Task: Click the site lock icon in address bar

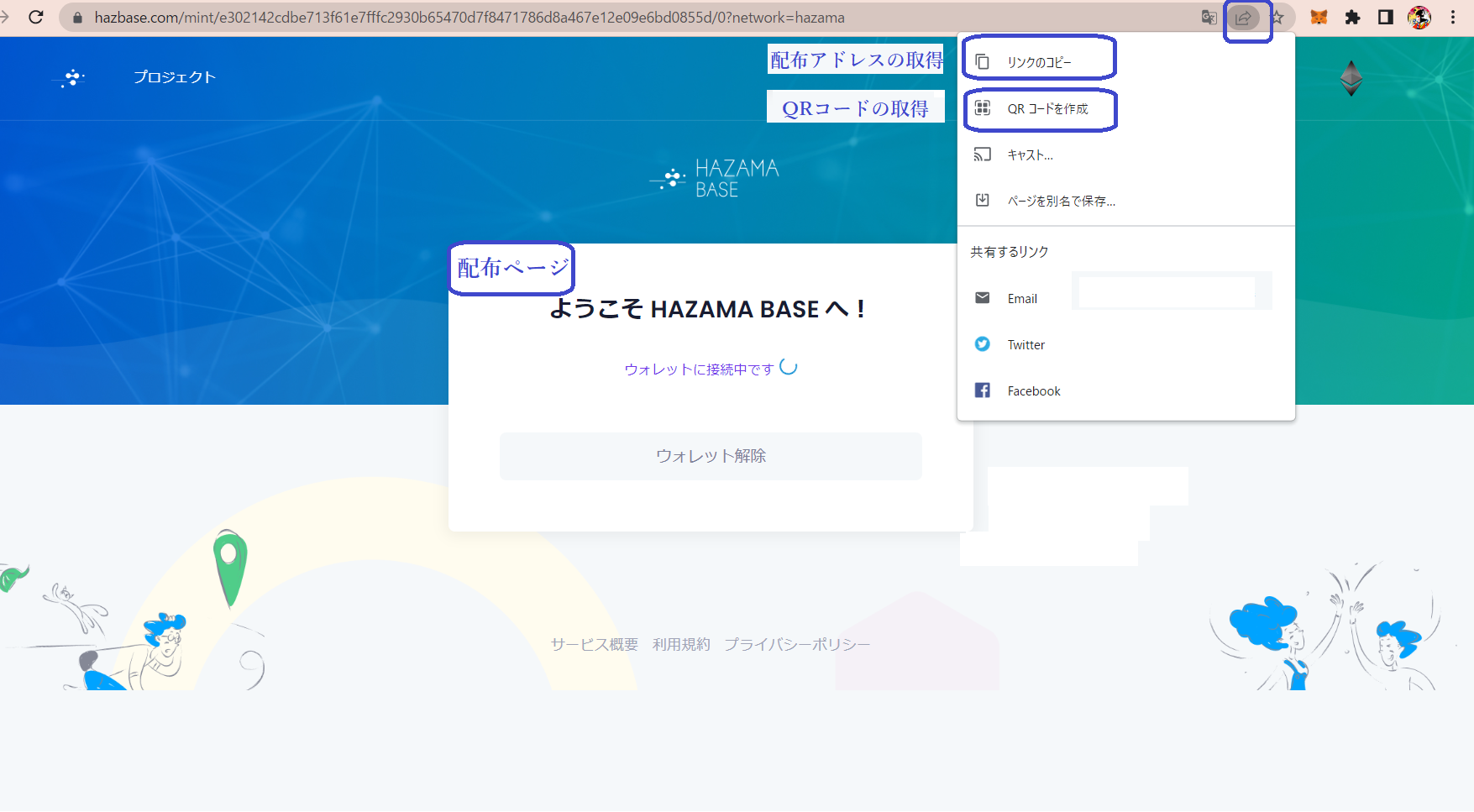Action: pos(77,18)
